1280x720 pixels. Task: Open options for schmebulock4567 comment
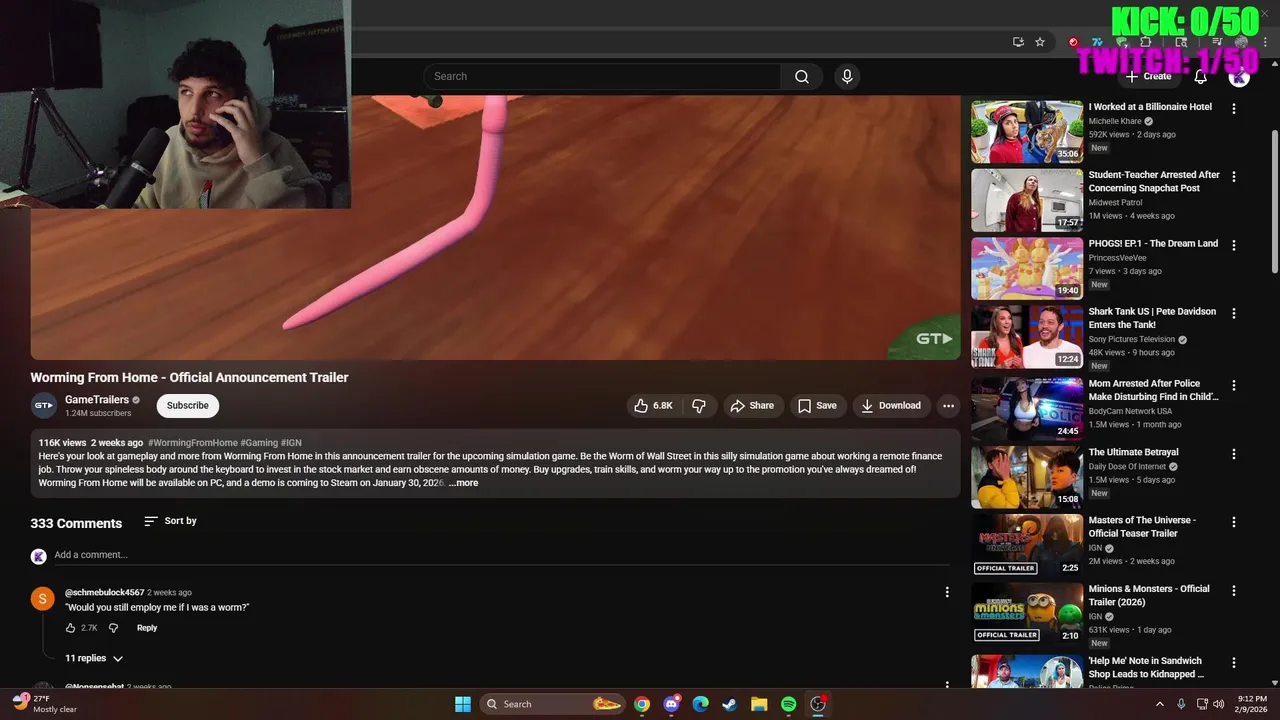click(x=947, y=592)
